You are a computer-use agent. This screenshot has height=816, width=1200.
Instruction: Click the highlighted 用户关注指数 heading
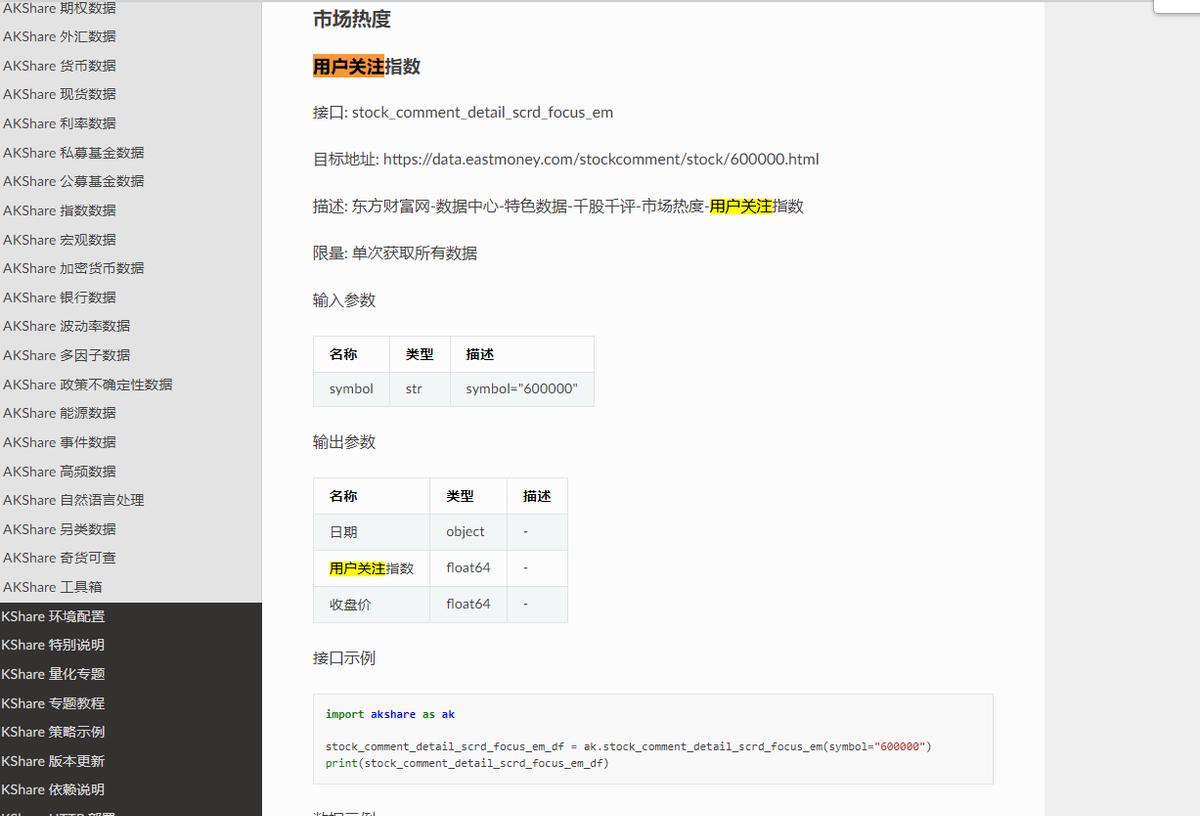click(367, 66)
